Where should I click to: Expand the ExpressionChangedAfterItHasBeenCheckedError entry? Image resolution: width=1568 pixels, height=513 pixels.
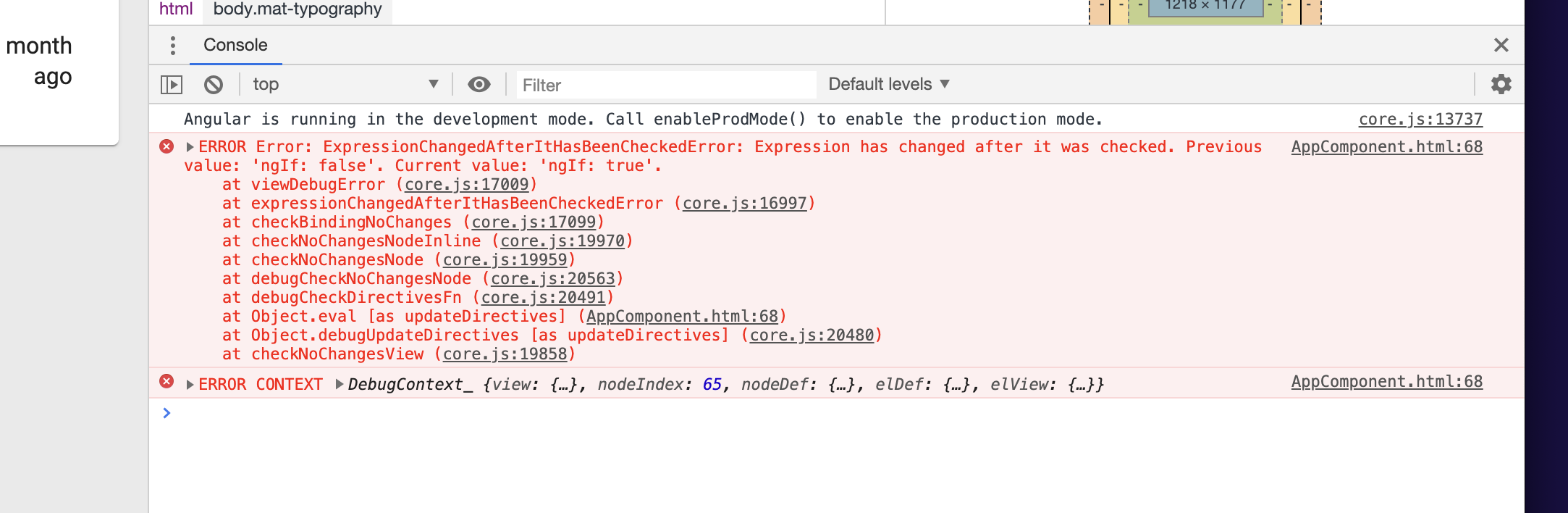point(190,147)
